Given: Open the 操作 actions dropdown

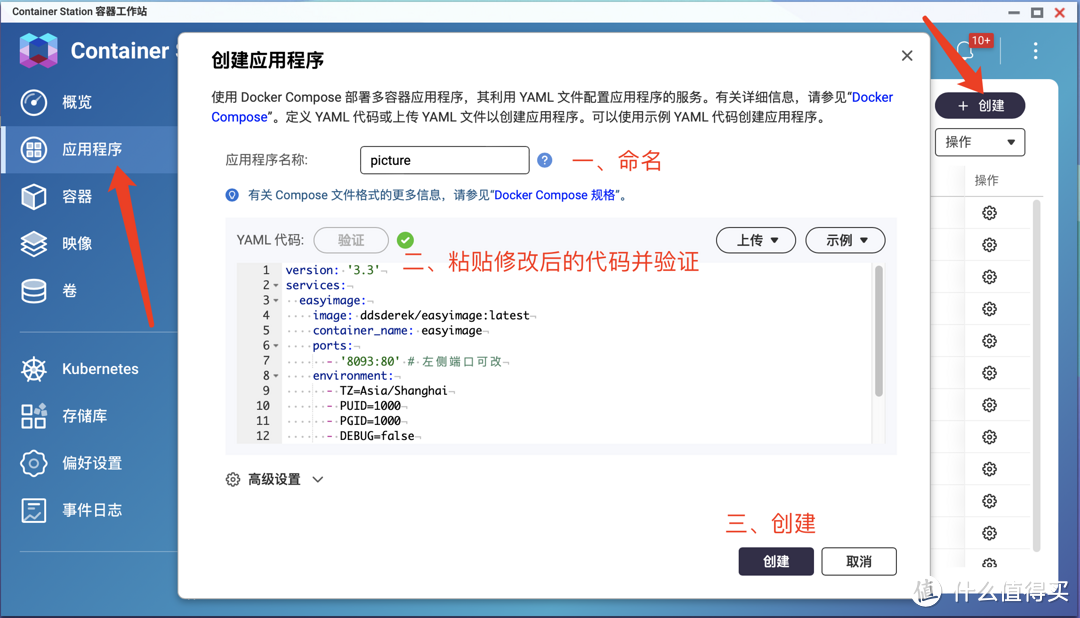Looking at the screenshot, I should coord(979,142).
